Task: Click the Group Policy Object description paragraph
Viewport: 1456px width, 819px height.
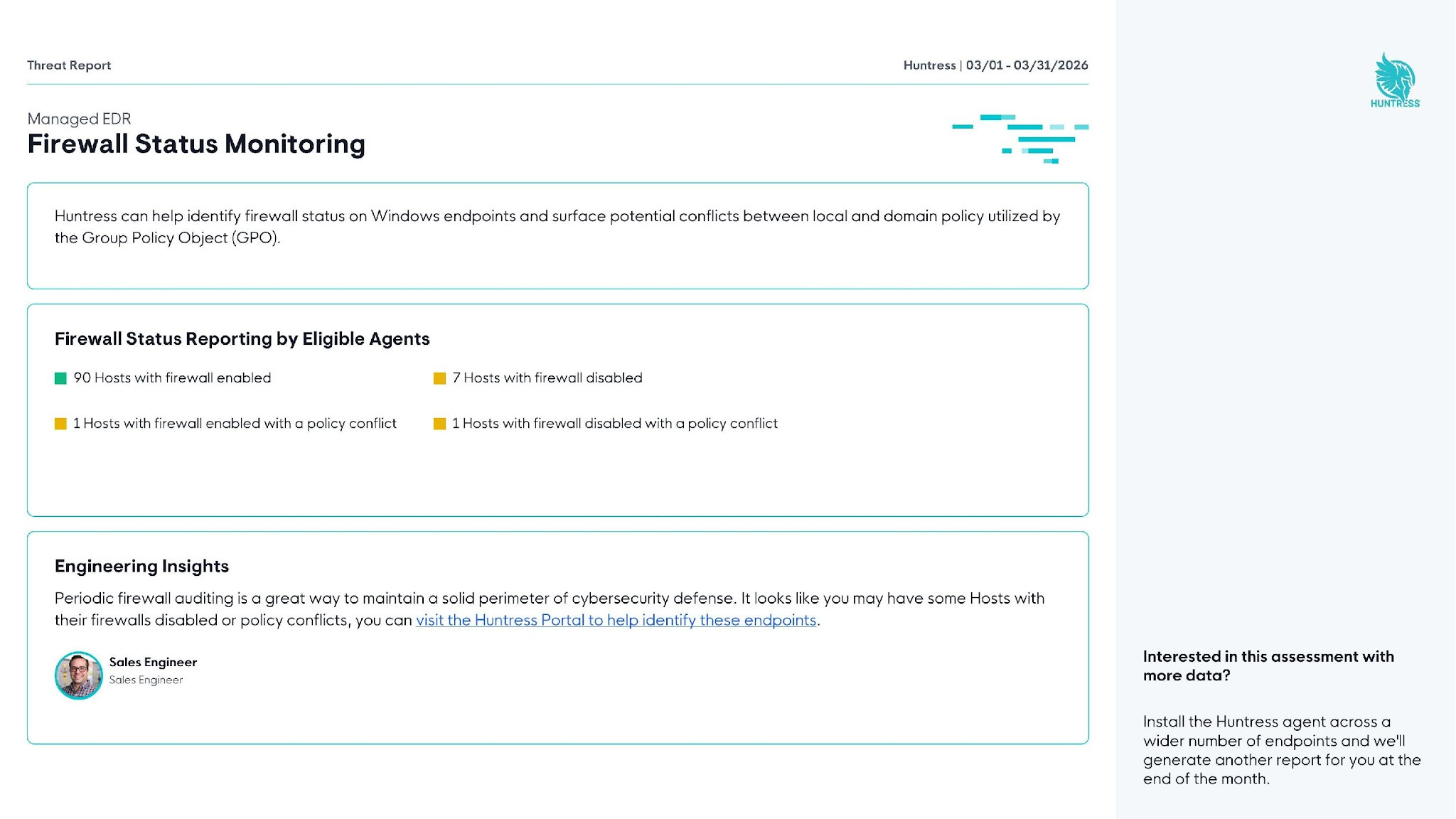Action: 557,227
